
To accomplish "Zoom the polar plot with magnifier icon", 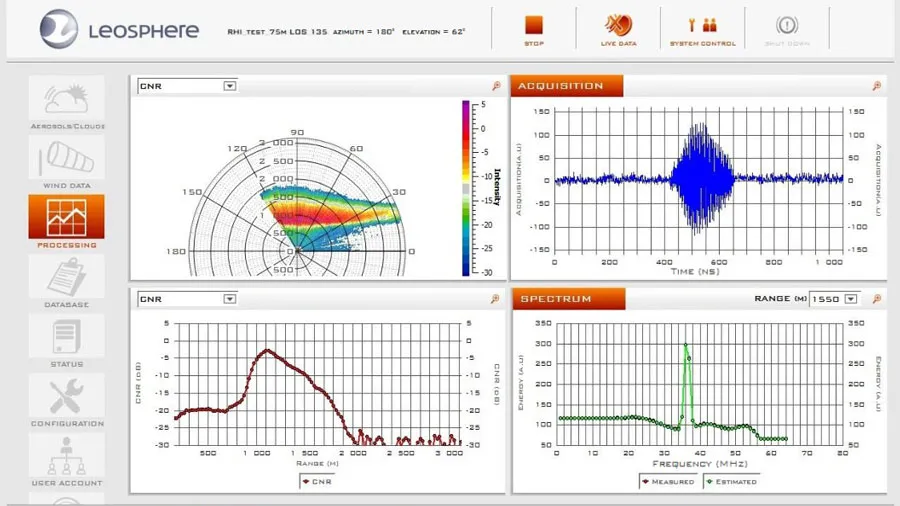I will tap(496, 86).
